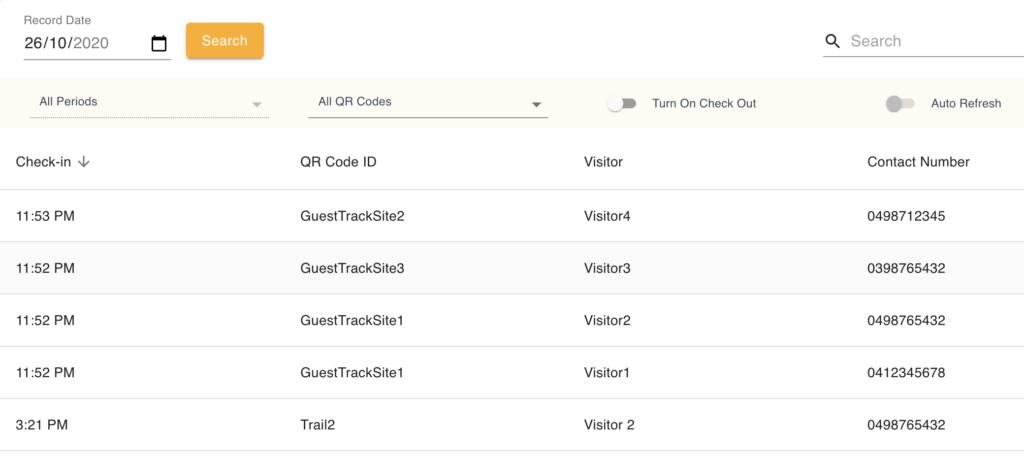Click the All QR Codes dropdown arrow
The image size is (1024, 458).
tap(536, 104)
